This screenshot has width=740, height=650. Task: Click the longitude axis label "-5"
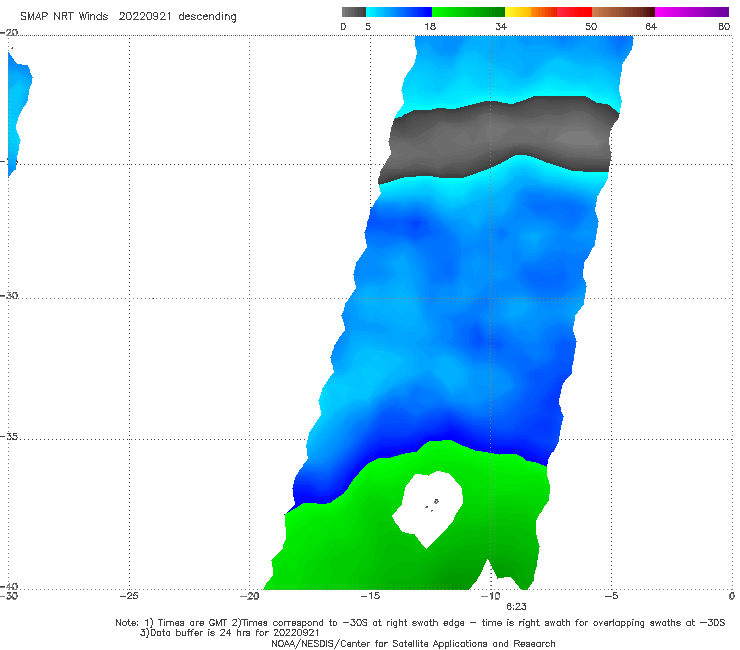(611, 596)
